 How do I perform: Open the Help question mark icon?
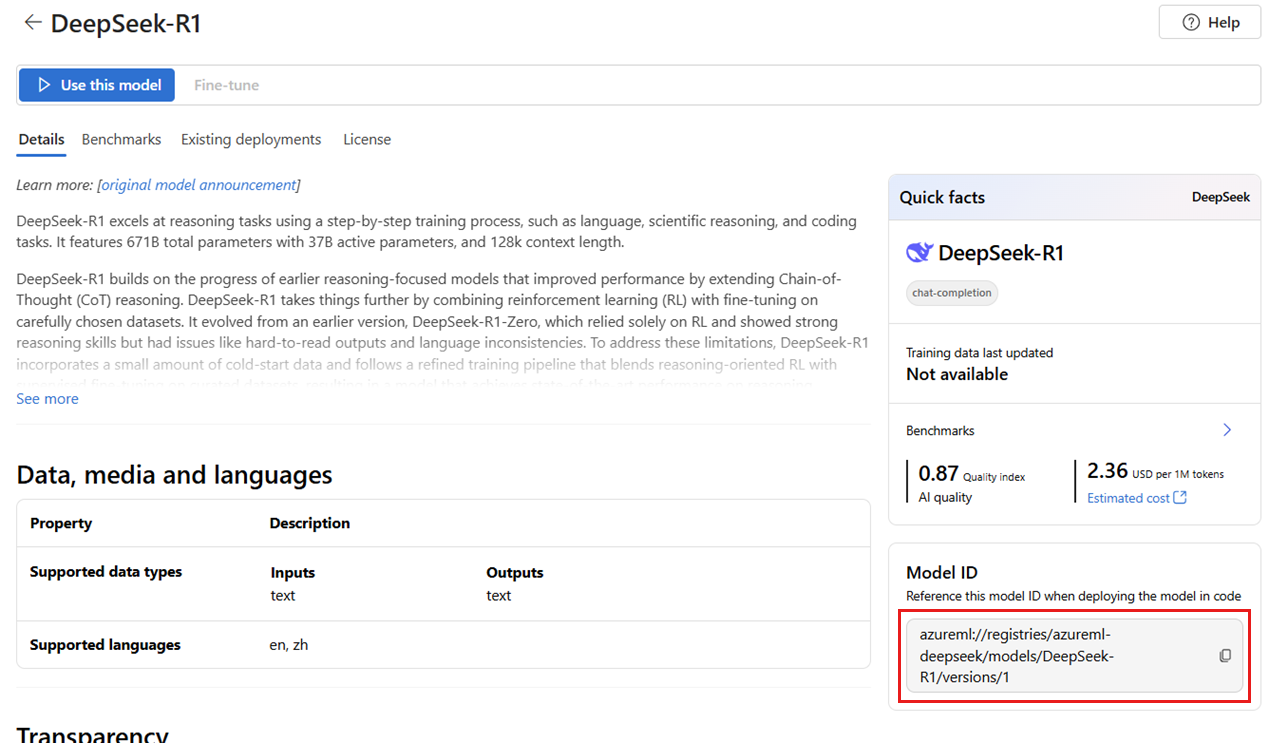tap(1191, 22)
